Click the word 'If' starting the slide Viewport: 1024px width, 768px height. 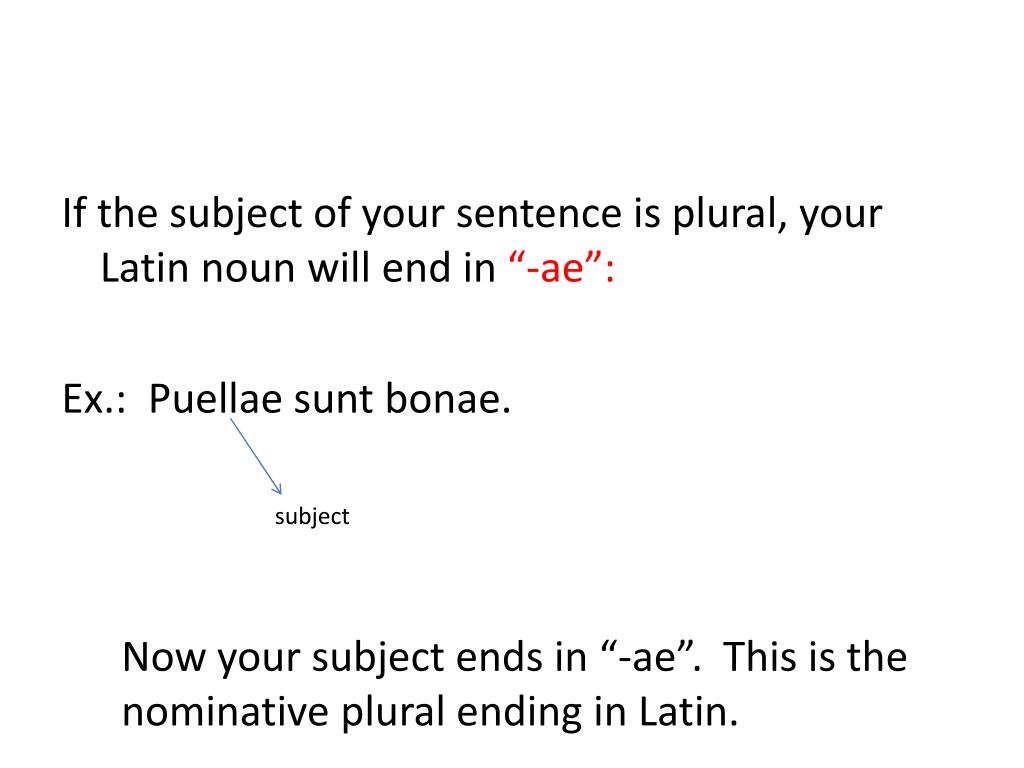74,213
